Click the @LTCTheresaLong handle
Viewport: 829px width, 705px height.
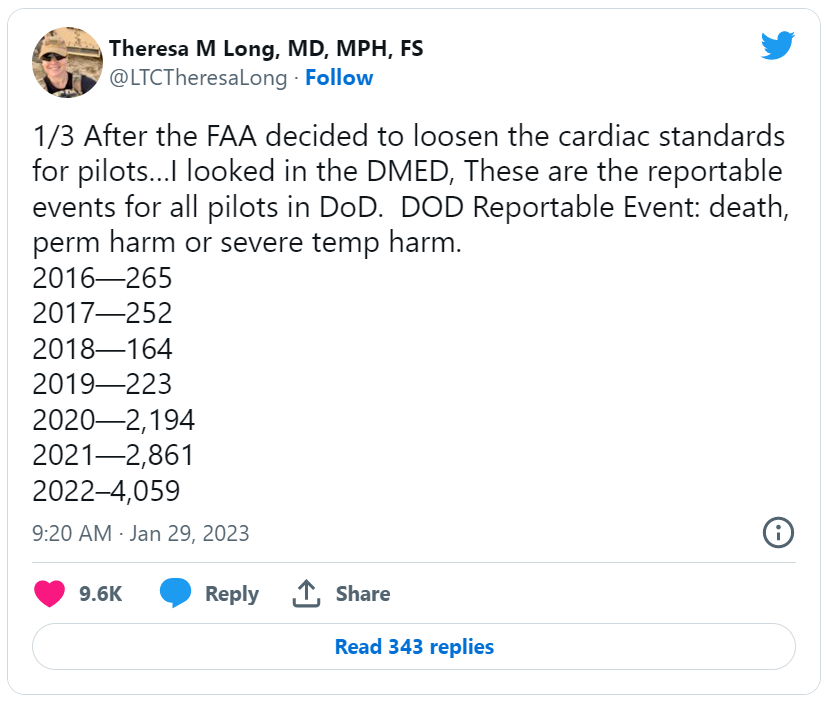click(x=198, y=78)
